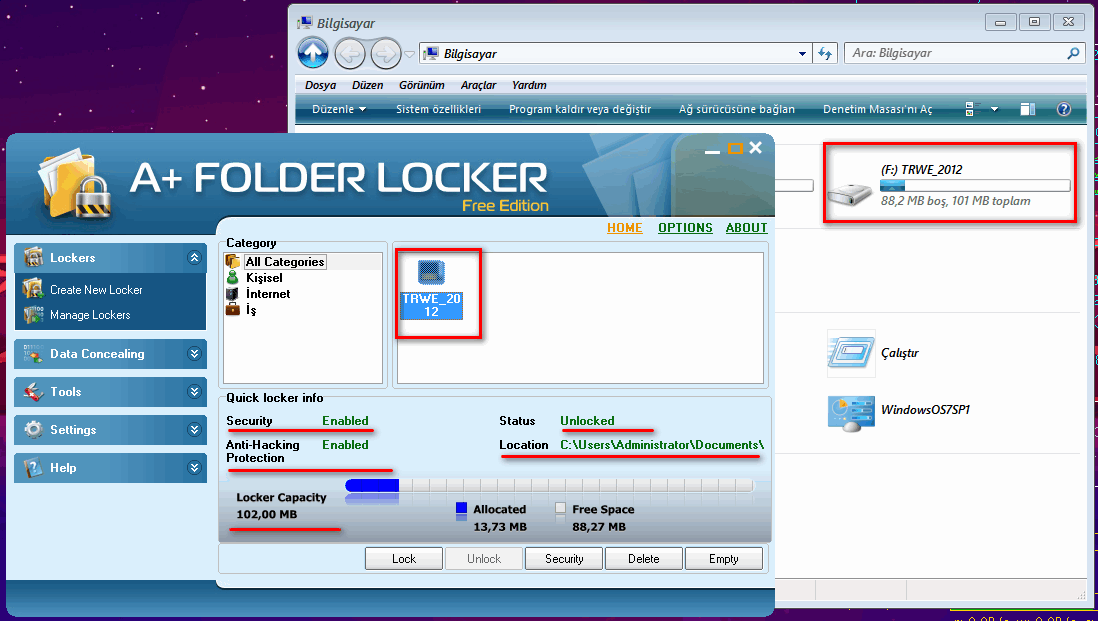Select All Categories in the category list

(285, 262)
